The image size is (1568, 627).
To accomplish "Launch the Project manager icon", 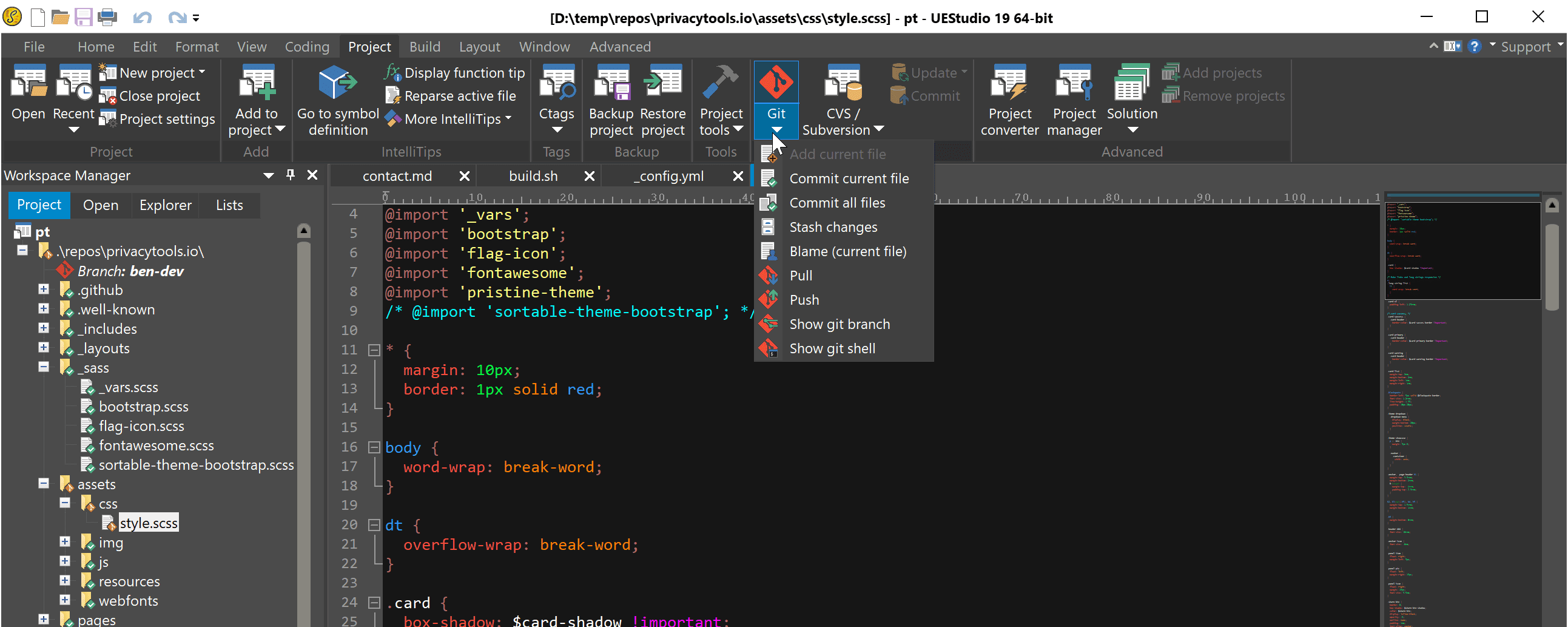I will (1074, 83).
